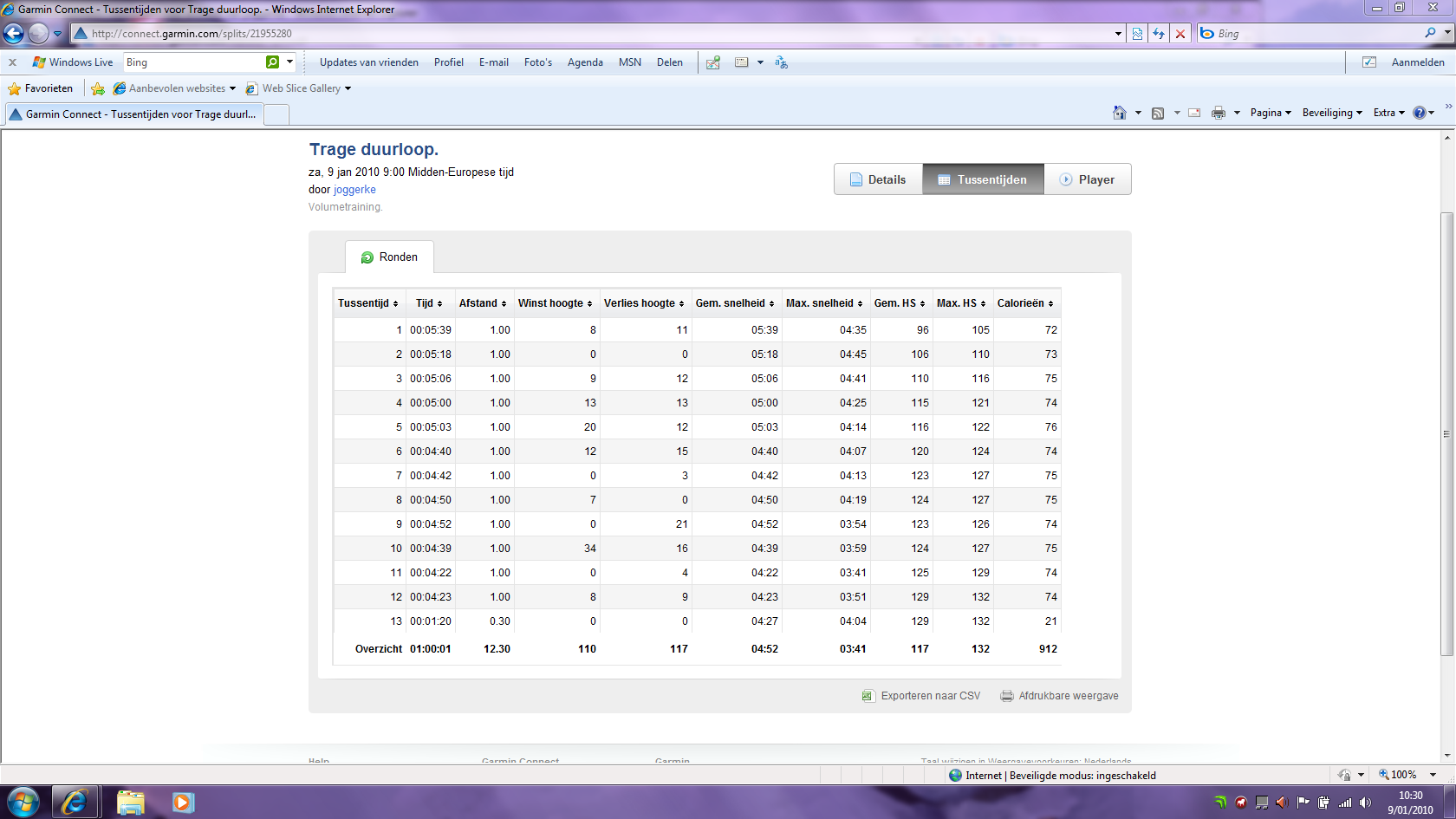Screen dimensions: 1456x819
Task: Click the Profiel toolbar item
Action: pos(449,62)
